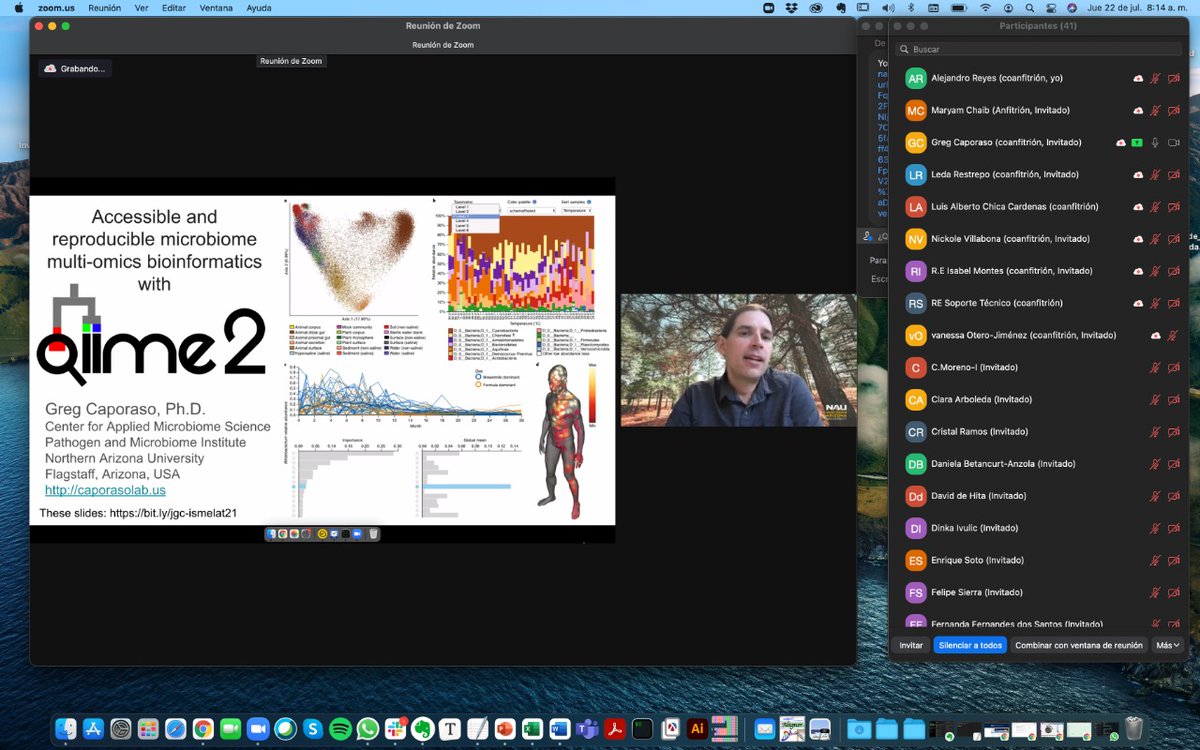Open the Trash in the dock
This screenshot has height=750, width=1200.
(1133, 728)
